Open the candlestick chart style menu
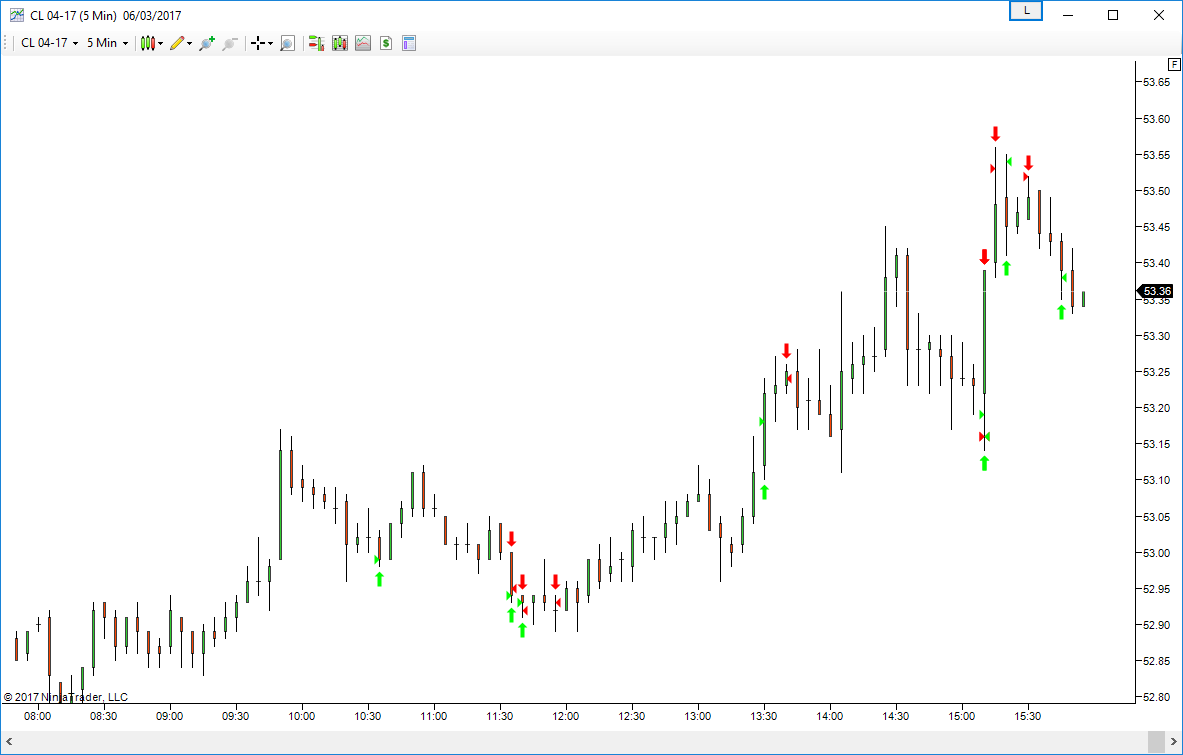Viewport: 1183px width, 755px height. 152,43
